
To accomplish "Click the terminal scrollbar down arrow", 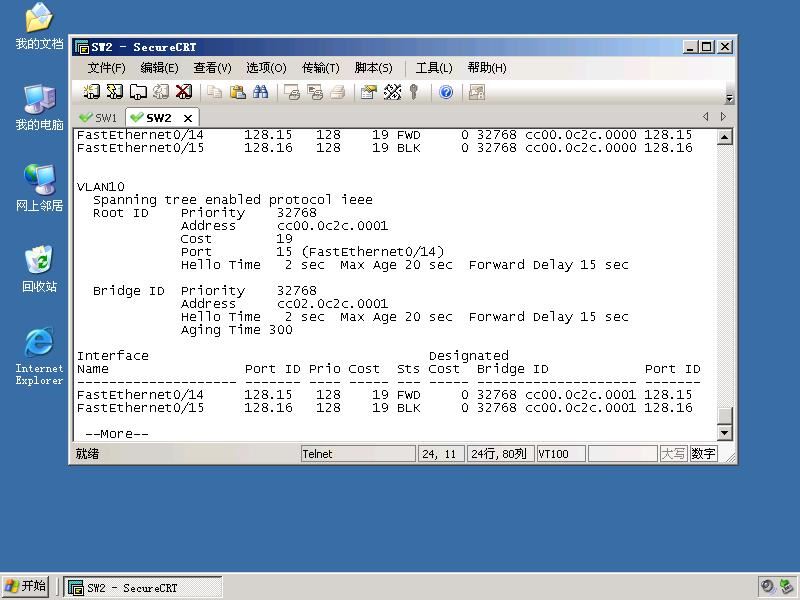I will (724, 433).
